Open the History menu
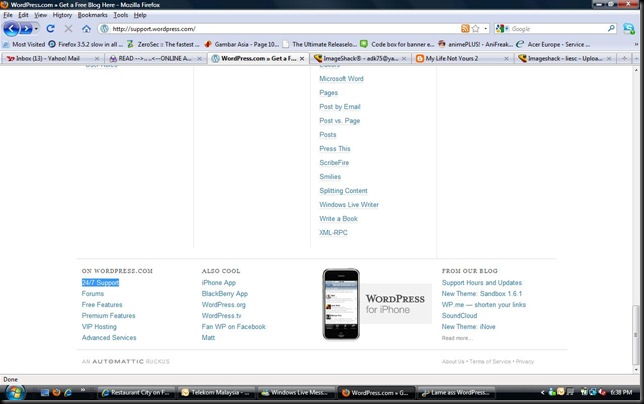This screenshot has height=404, width=644. pos(62,15)
